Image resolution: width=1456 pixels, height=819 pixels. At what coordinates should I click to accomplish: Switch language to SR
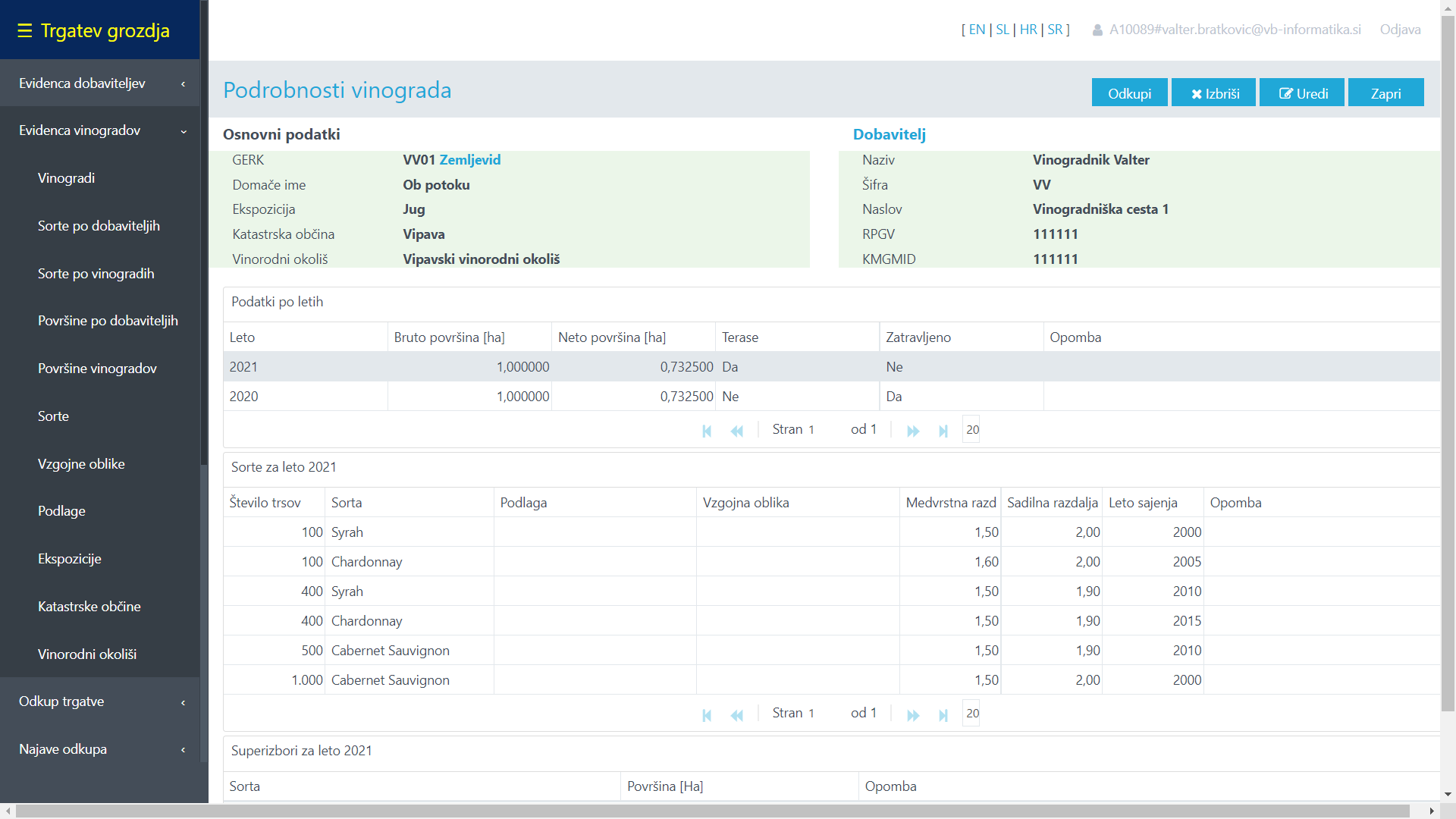point(1055,30)
